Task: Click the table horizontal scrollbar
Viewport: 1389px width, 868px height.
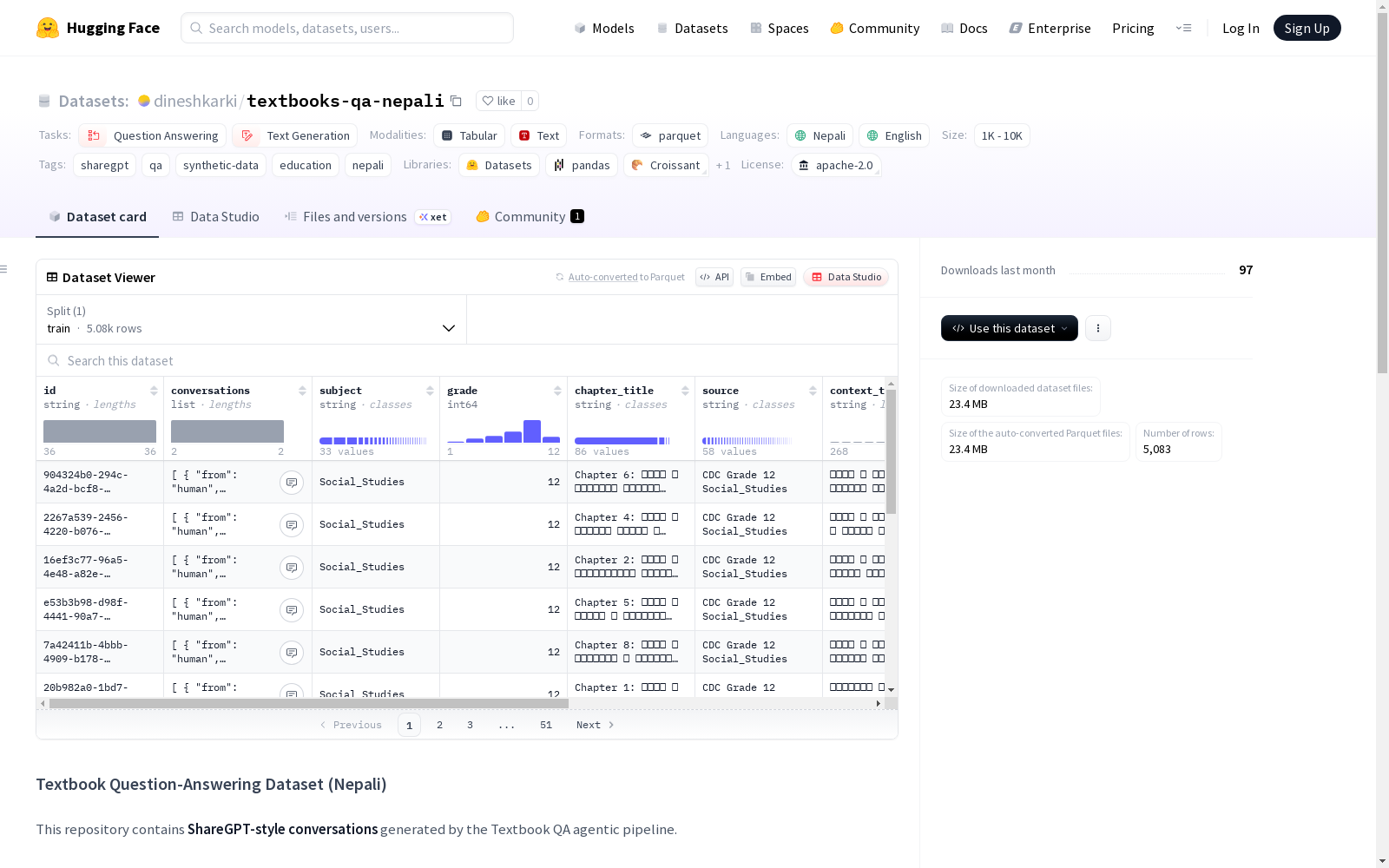Action: pos(309,703)
